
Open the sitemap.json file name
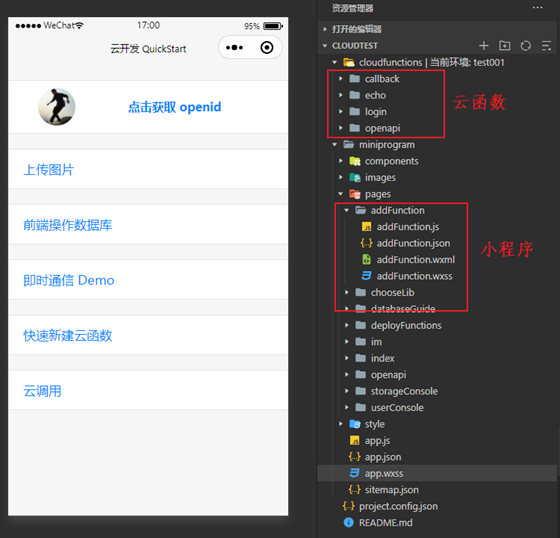coord(391,490)
